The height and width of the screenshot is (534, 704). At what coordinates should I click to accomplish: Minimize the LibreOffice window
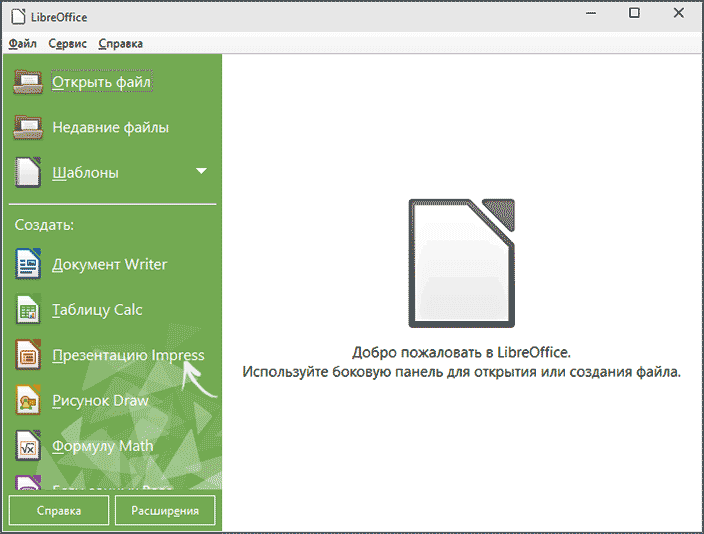click(x=591, y=13)
